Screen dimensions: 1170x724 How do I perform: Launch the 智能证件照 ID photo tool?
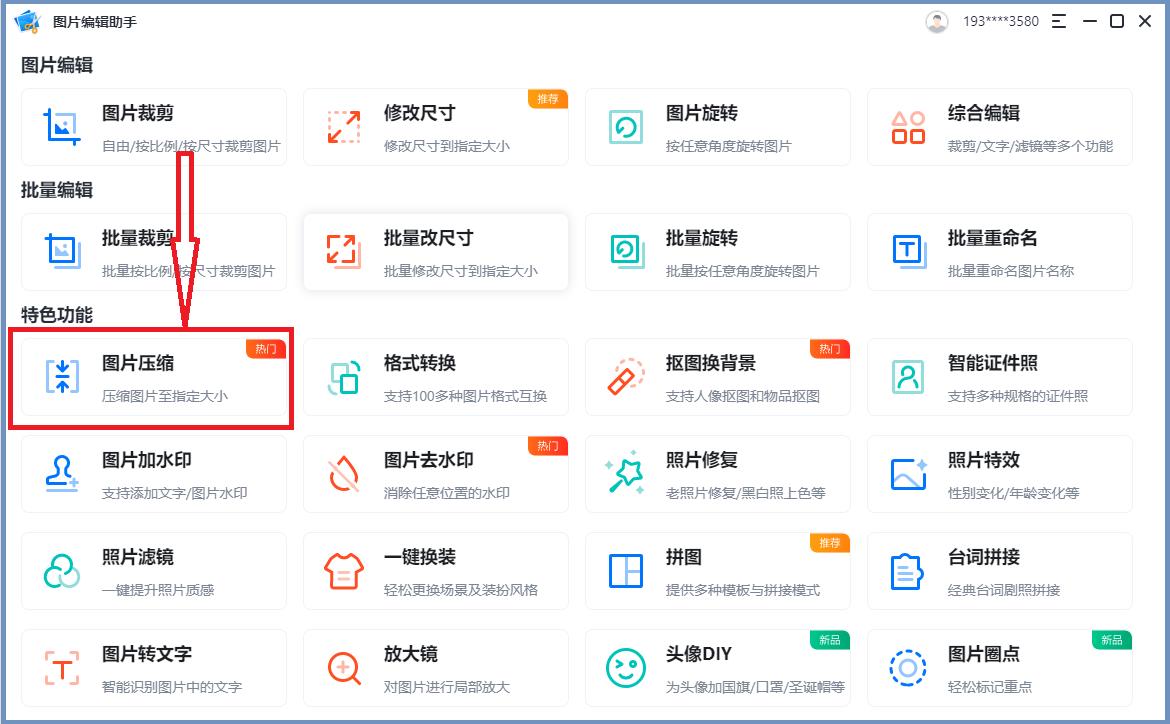click(x=1000, y=377)
